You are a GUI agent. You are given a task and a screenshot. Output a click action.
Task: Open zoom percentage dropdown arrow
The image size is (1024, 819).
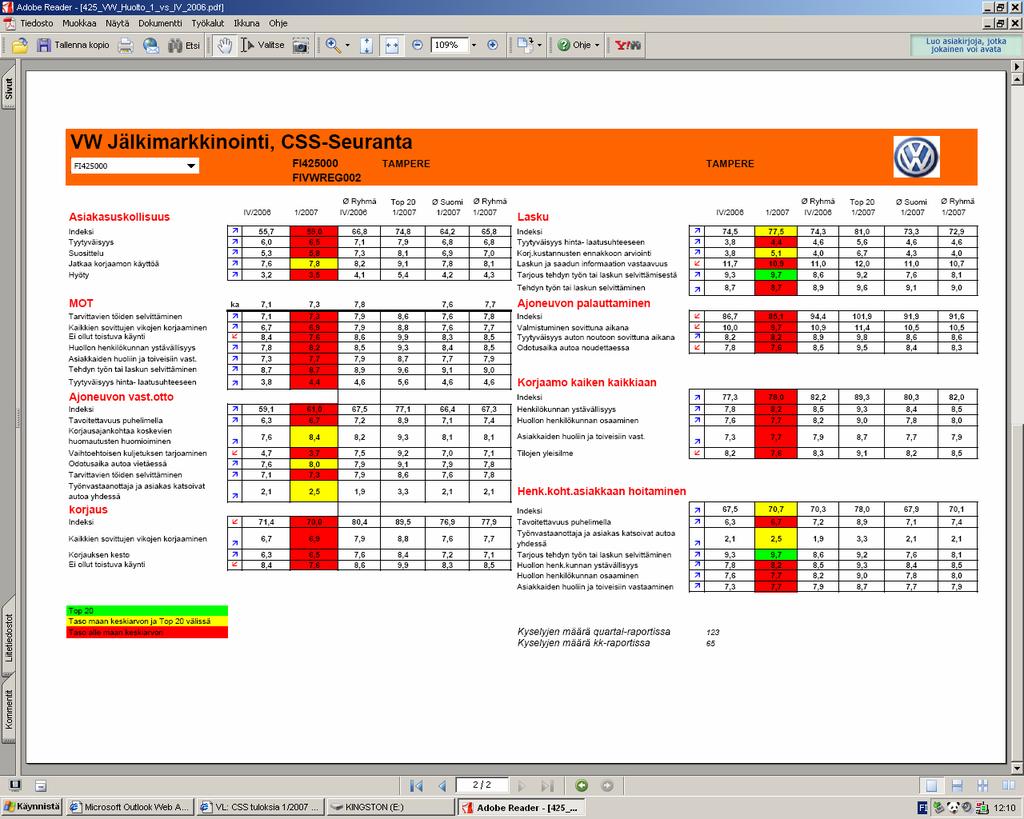point(474,45)
